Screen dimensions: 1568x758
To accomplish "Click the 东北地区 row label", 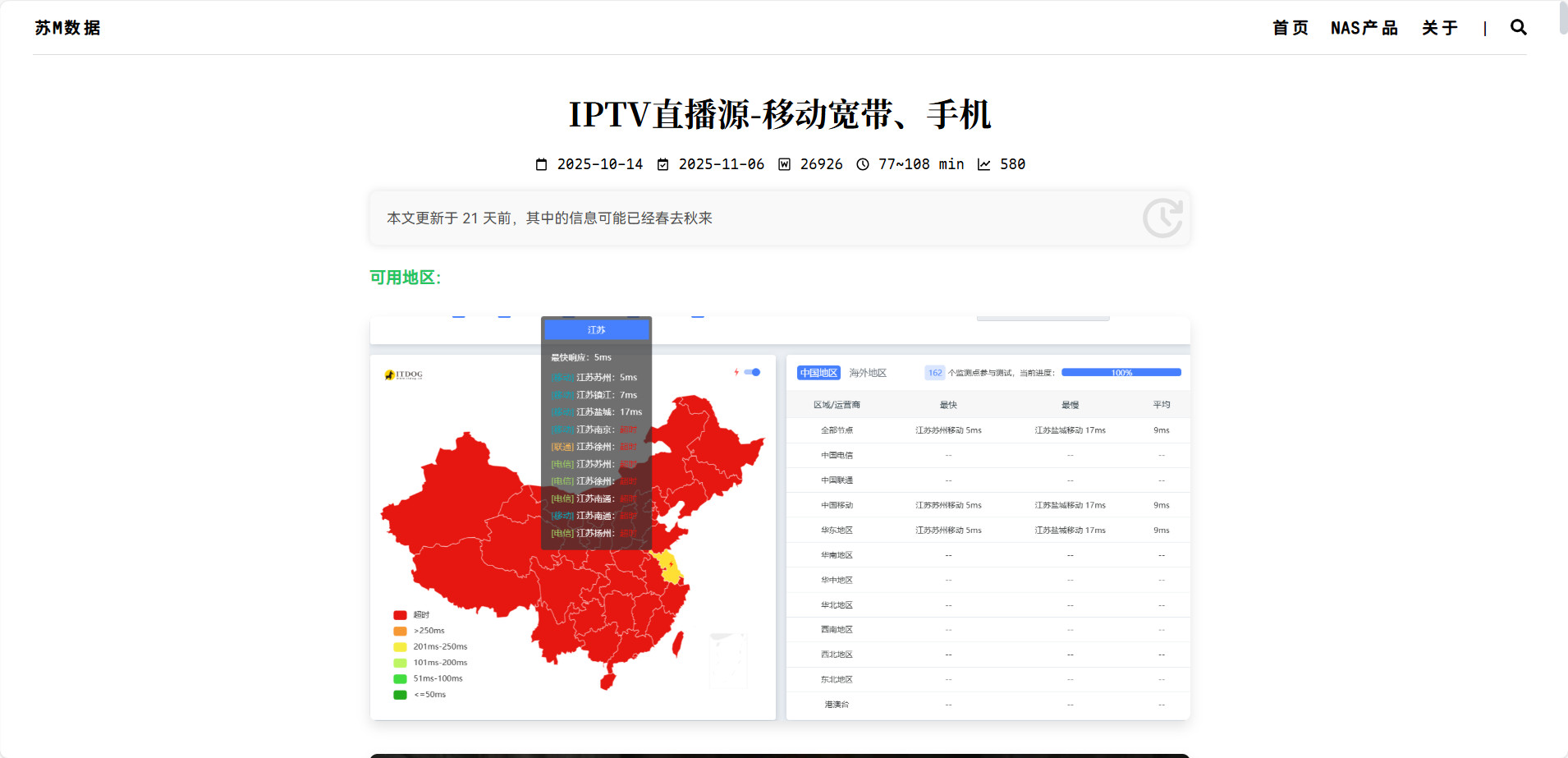I will point(837,680).
